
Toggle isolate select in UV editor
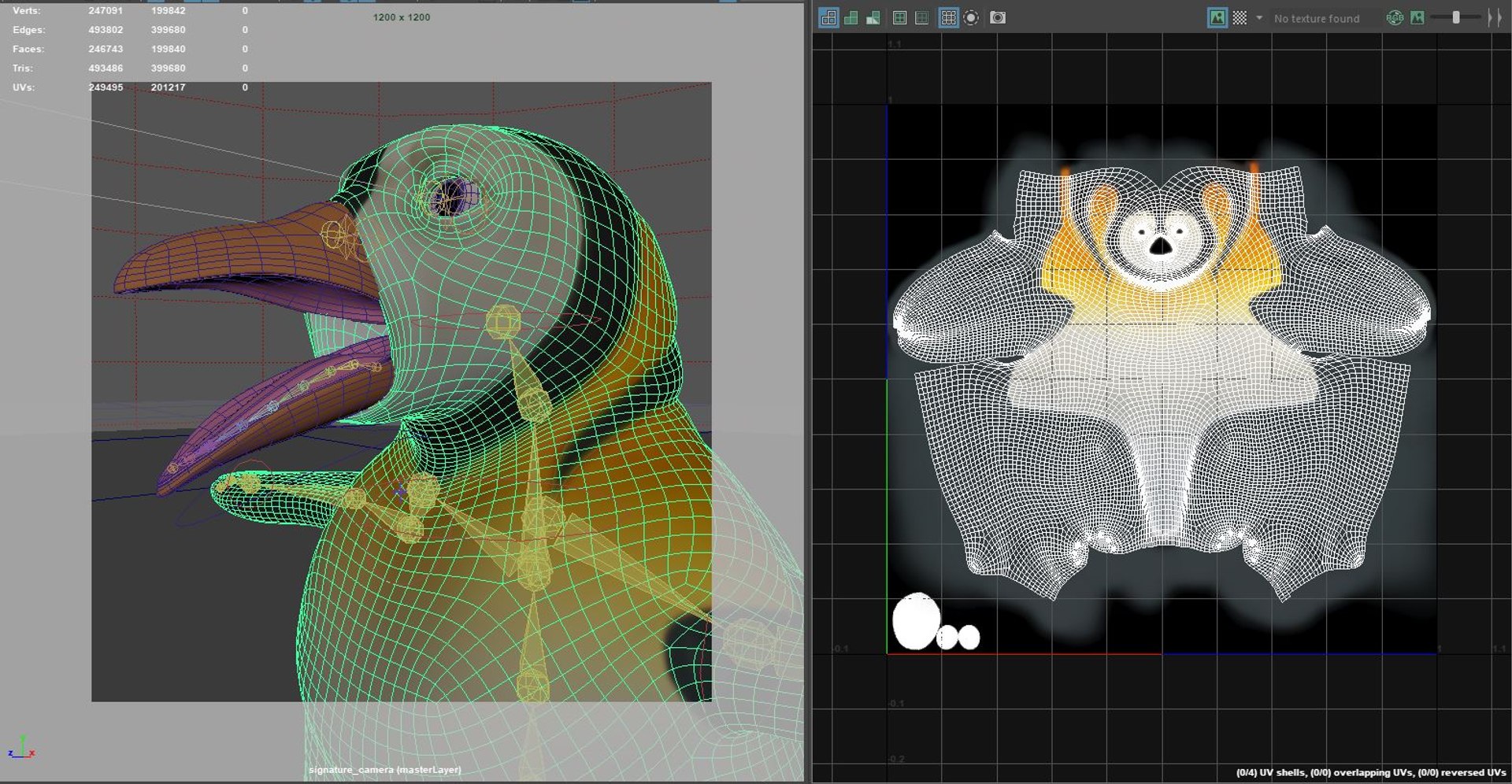coord(972,17)
